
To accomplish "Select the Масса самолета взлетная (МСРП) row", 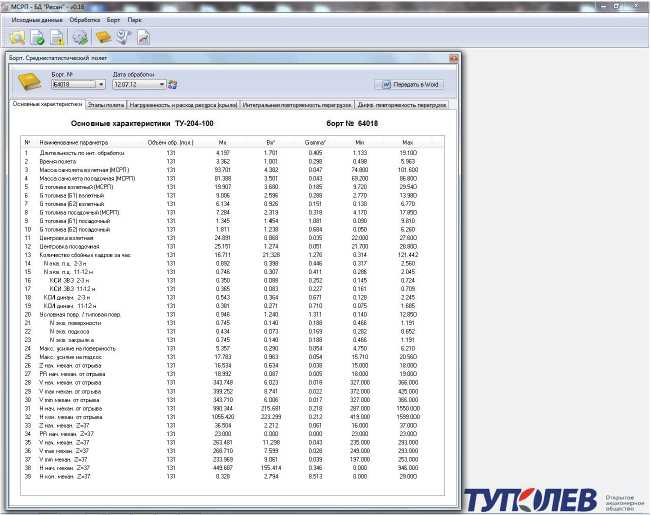I will point(232,170).
